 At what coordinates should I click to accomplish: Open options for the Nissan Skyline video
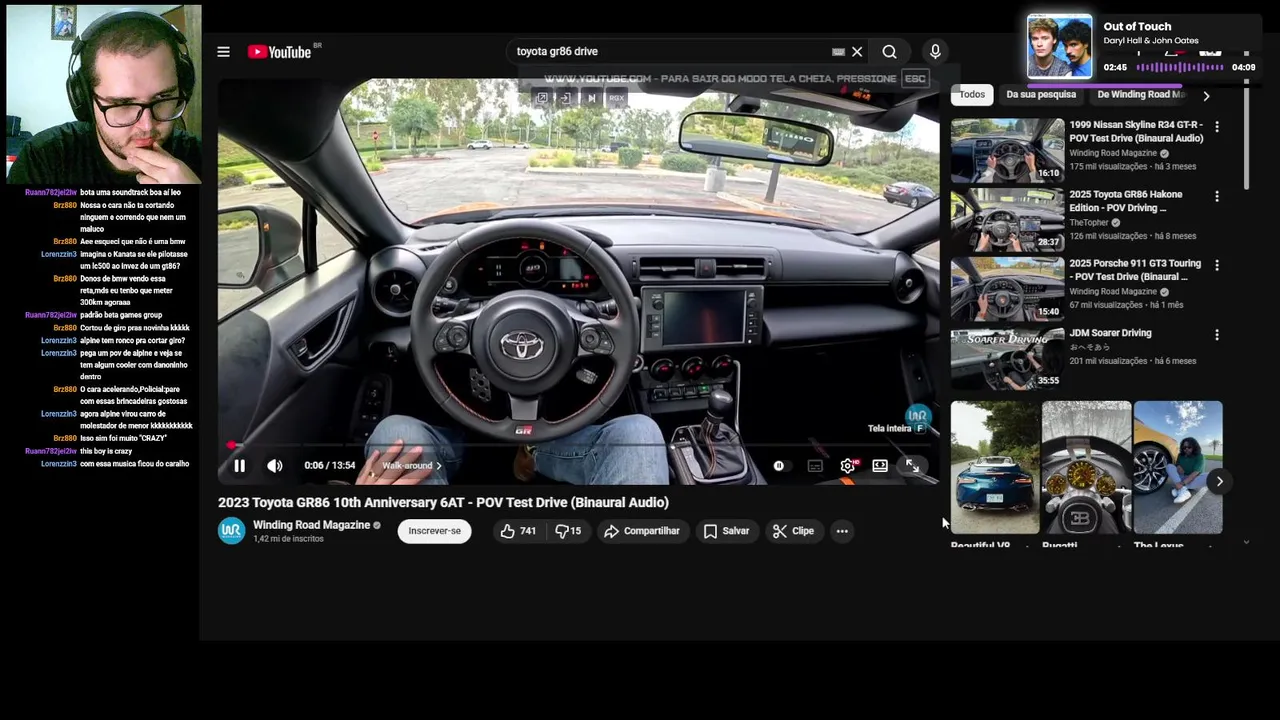point(1217,127)
